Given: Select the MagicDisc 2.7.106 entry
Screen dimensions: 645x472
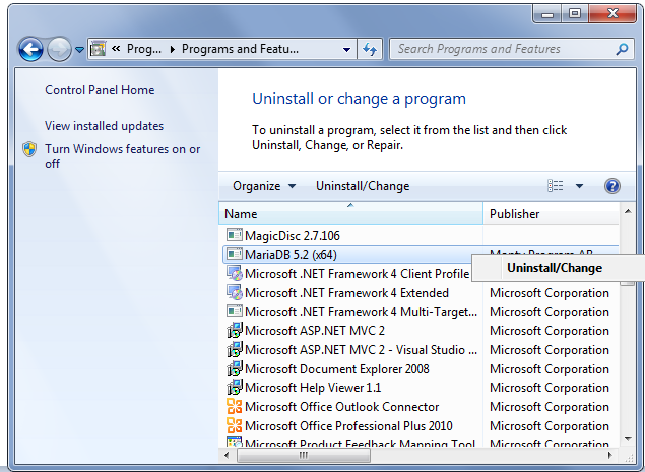Looking at the screenshot, I should pos(292,235).
